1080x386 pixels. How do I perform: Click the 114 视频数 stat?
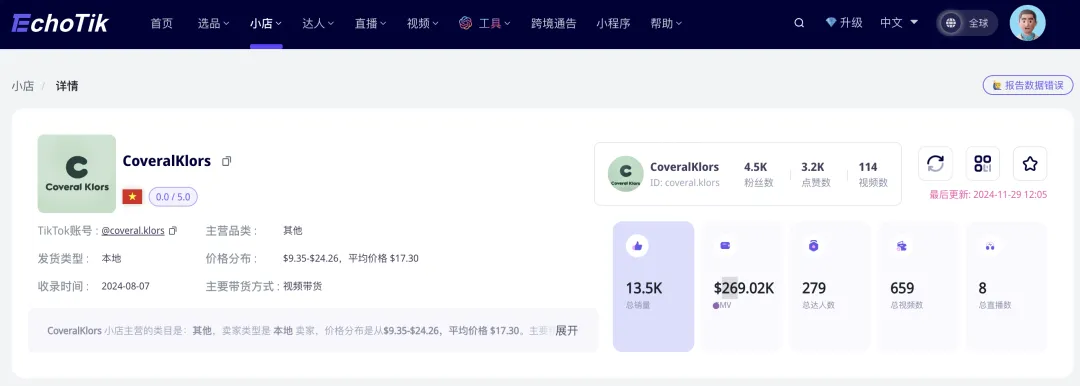[x=873, y=174]
